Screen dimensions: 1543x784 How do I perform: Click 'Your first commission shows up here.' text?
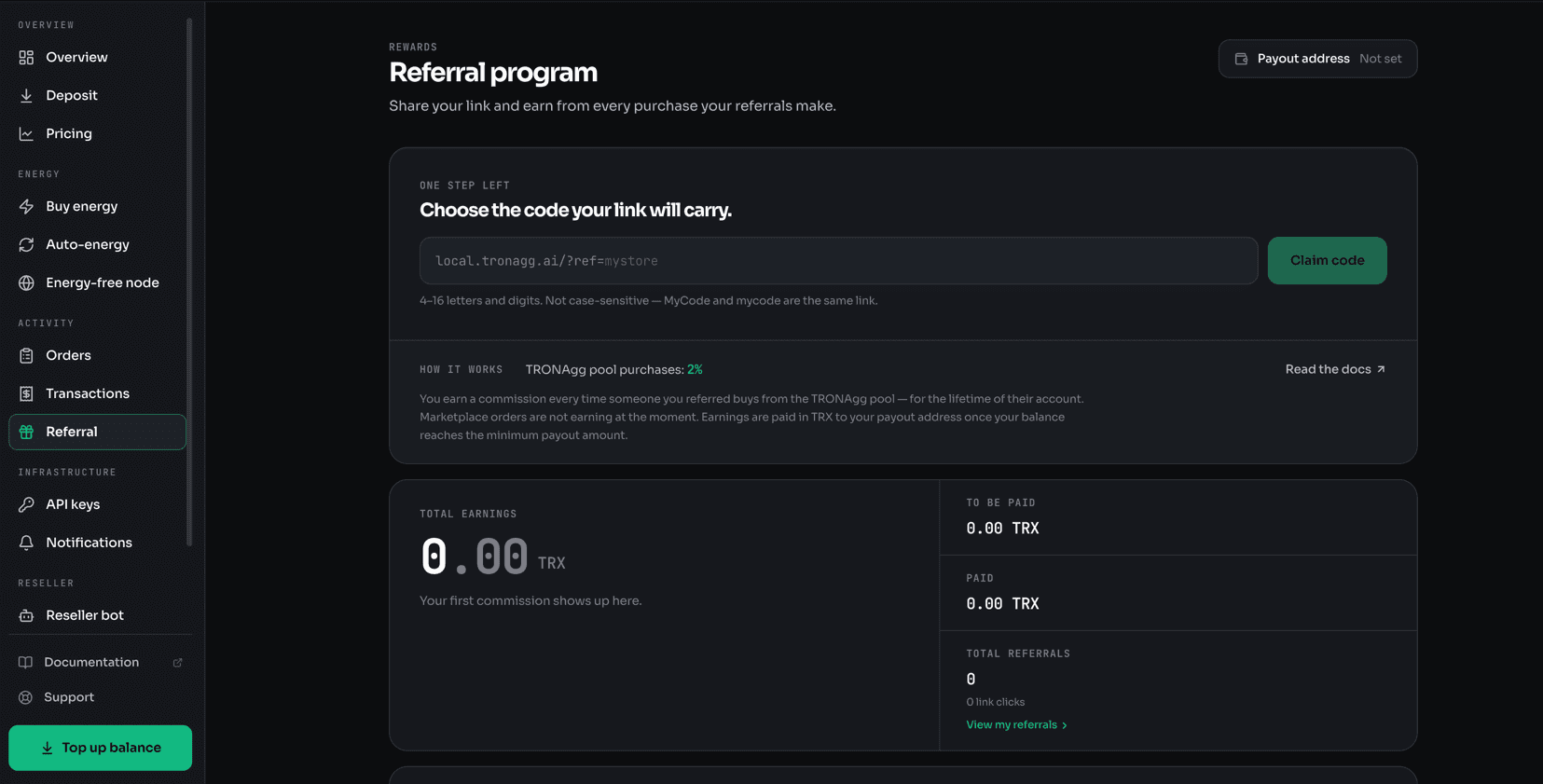tap(530, 601)
